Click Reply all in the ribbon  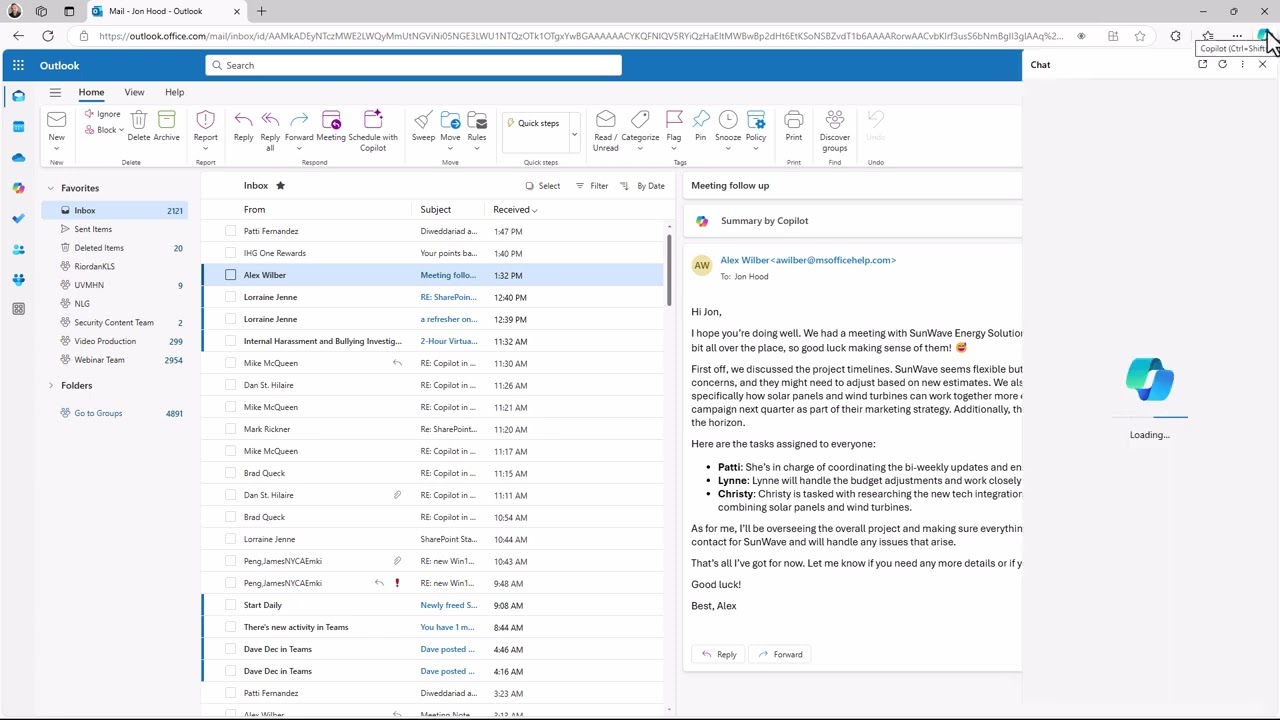click(270, 120)
